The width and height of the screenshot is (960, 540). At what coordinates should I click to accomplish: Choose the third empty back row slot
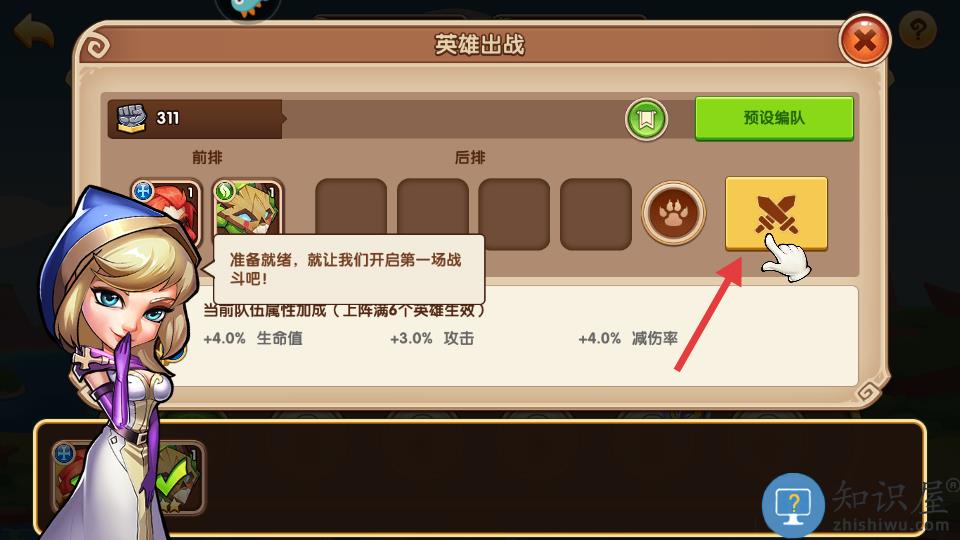(x=514, y=214)
